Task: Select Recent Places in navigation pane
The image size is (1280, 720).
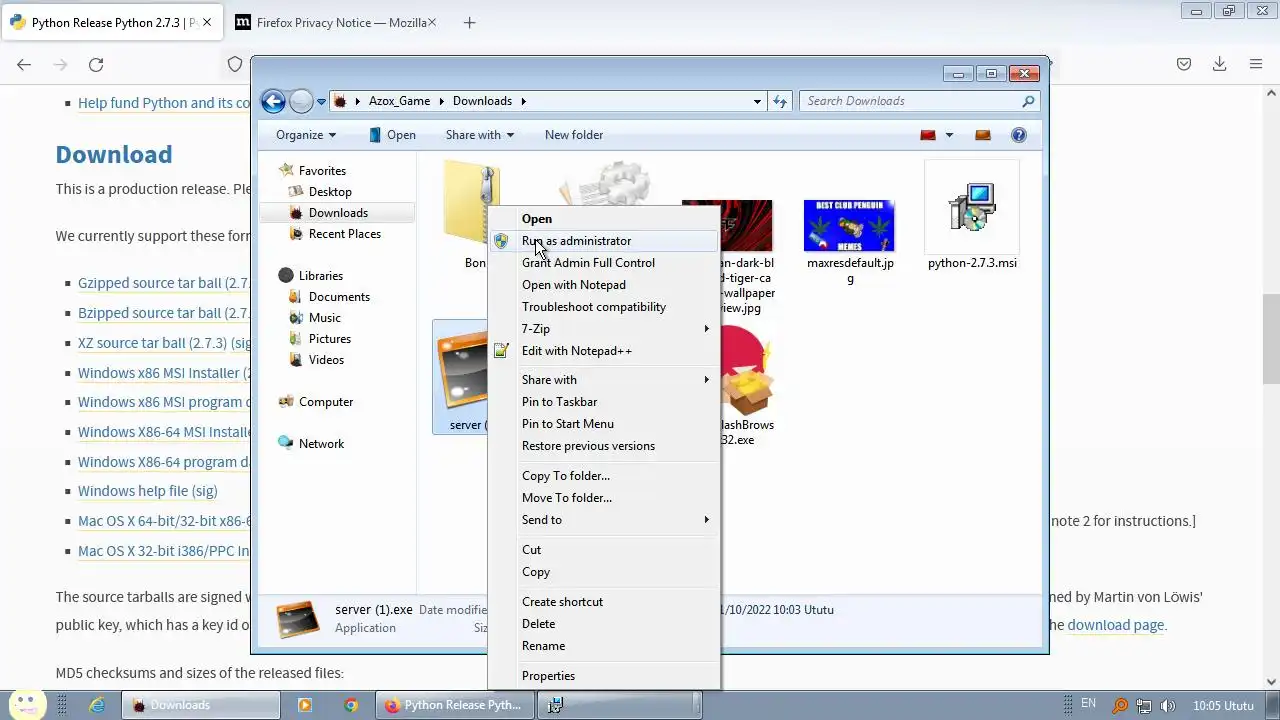Action: pyautogui.click(x=345, y=234)
